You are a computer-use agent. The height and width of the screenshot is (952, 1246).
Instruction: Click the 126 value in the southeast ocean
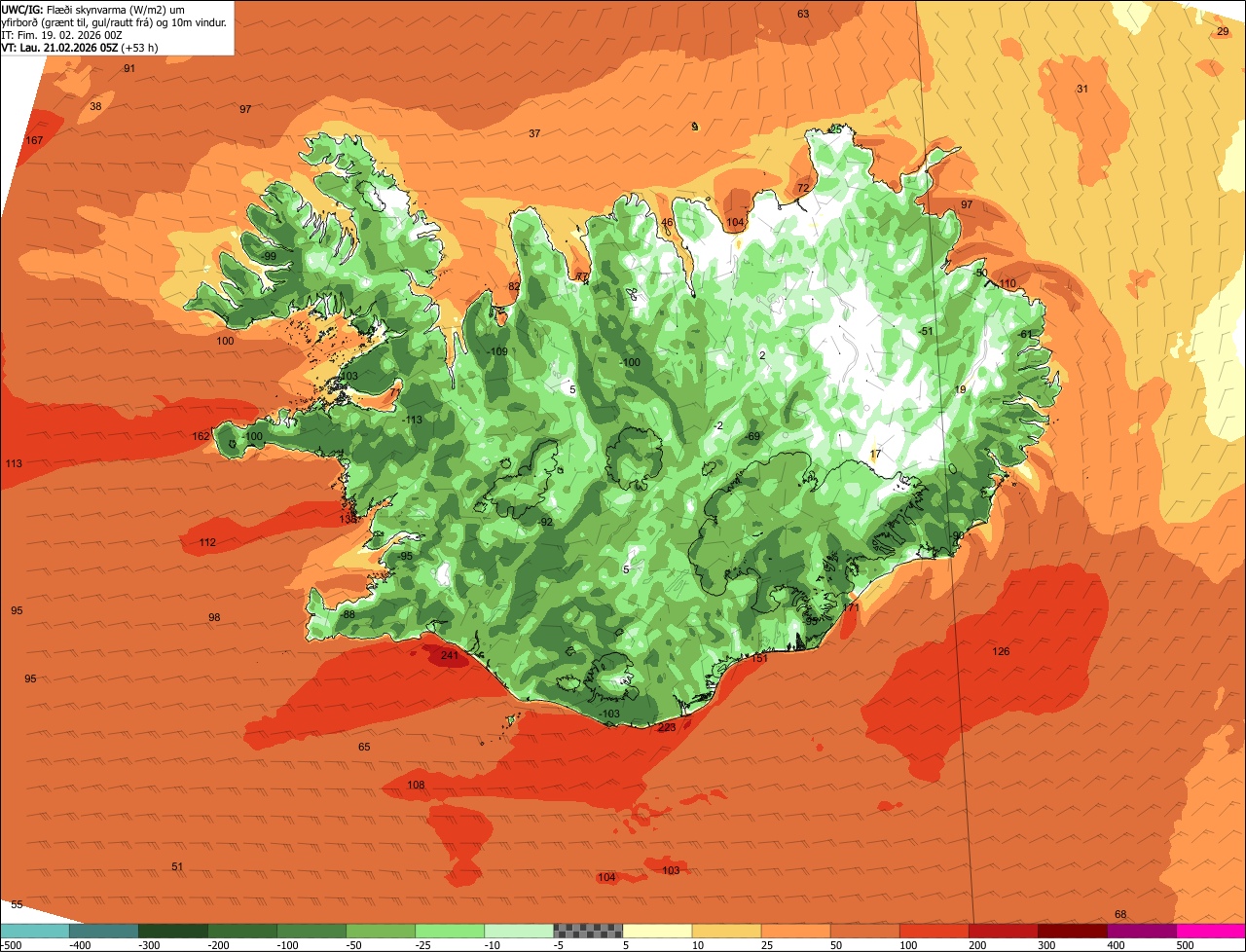1001,651
